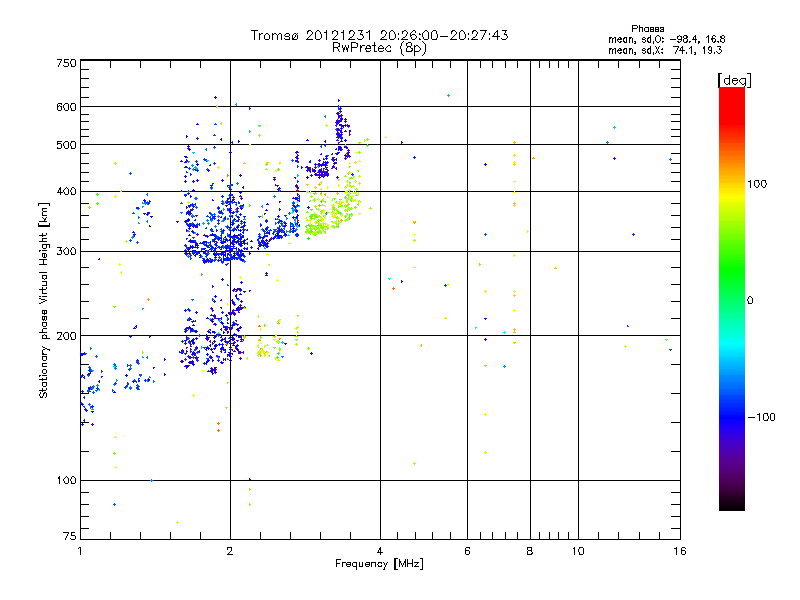Screen dimensions: 800x600
Task: Click the 'Phases' statistics heading
Action: coord(648,29)
